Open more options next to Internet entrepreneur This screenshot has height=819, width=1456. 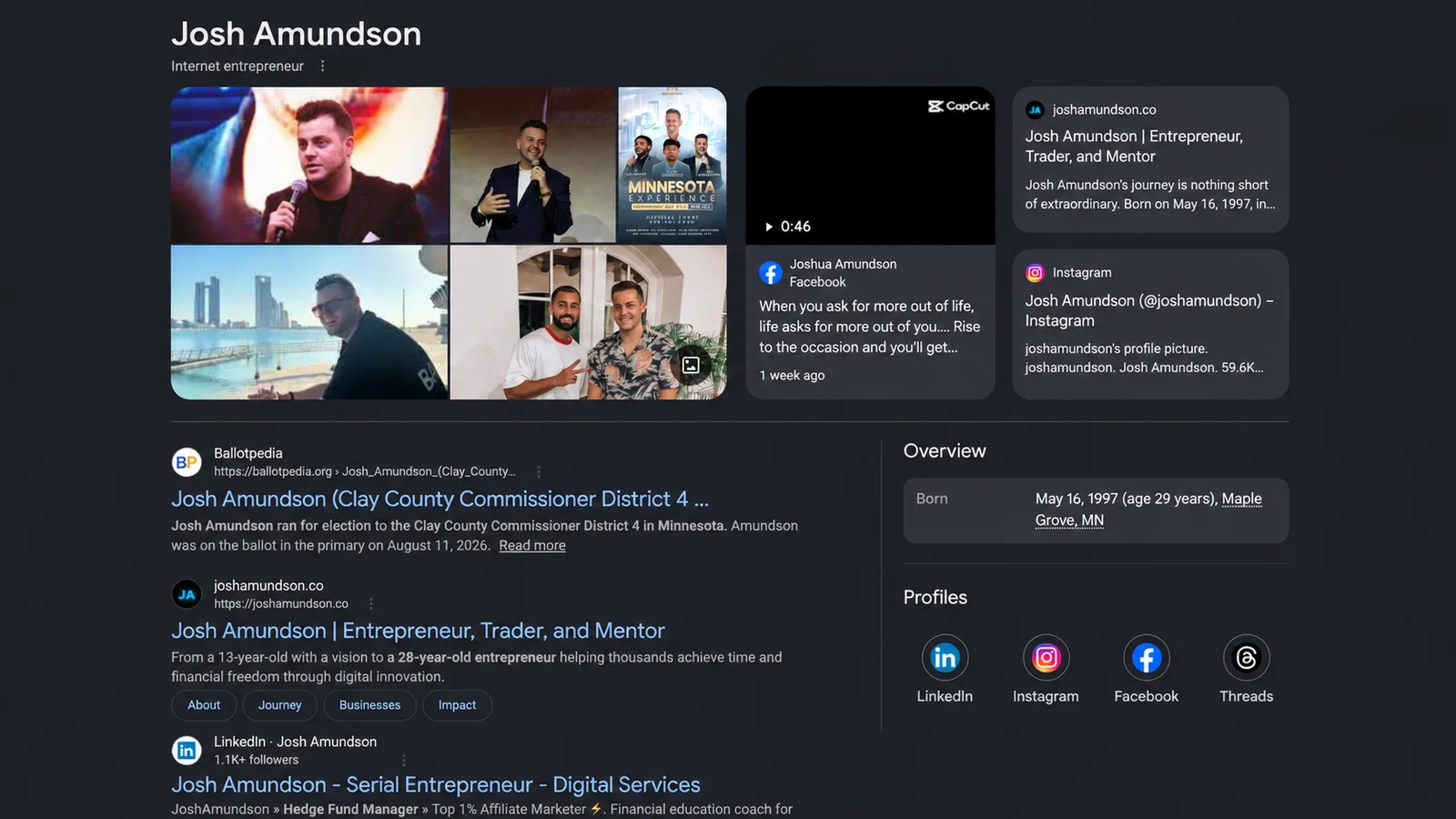tap(322, 66)
